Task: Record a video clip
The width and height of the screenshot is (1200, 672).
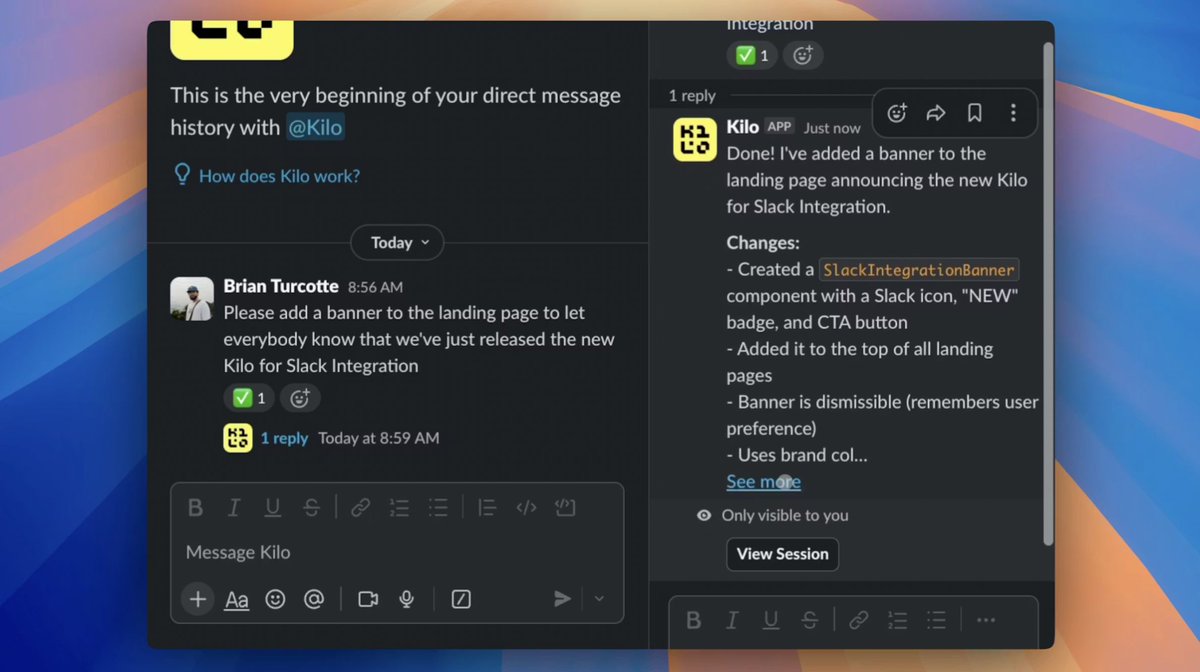Action: (368, 599)
